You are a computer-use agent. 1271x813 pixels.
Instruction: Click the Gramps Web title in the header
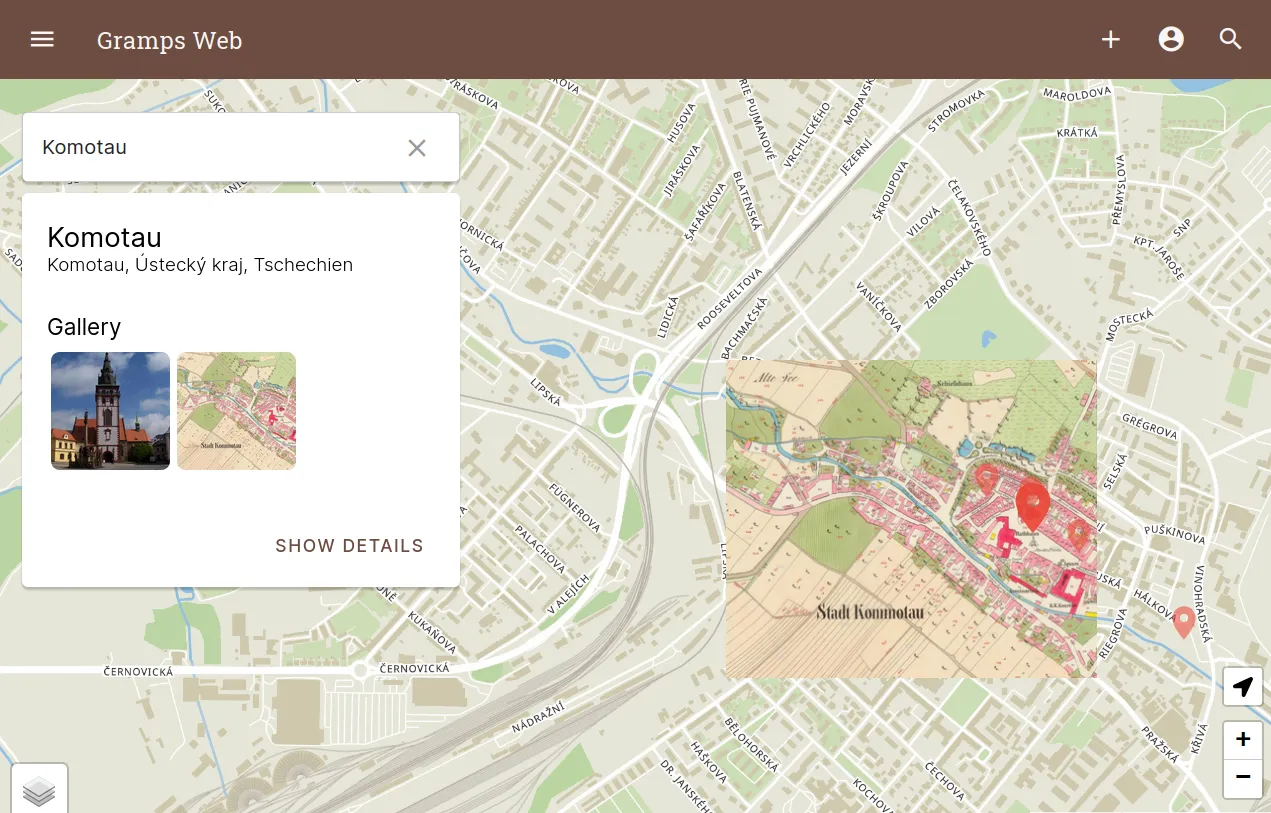(169, 40)
